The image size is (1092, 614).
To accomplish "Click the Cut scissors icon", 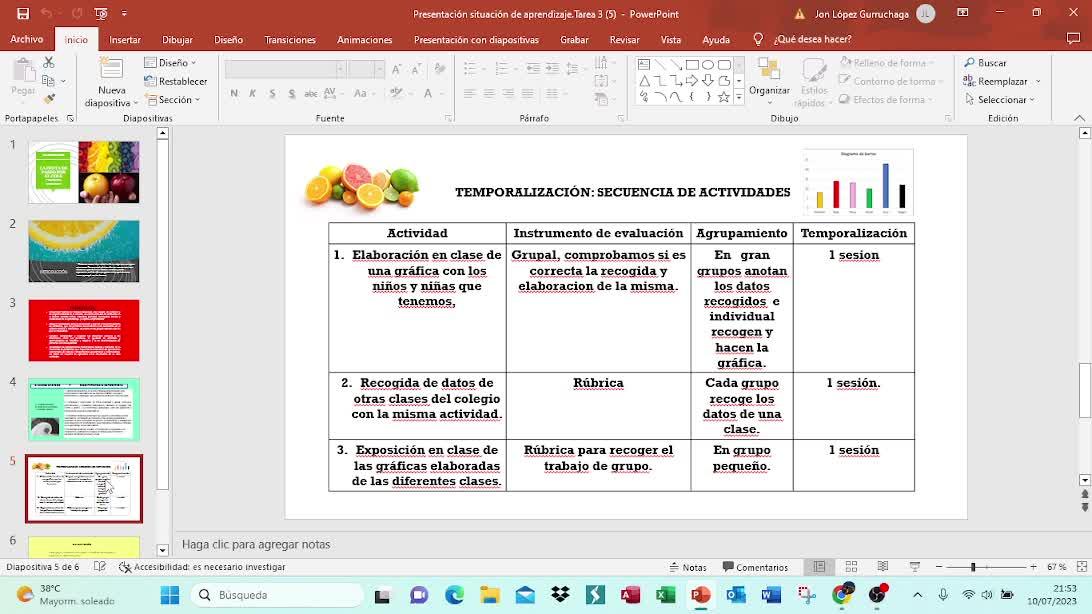I will (49, 63).
